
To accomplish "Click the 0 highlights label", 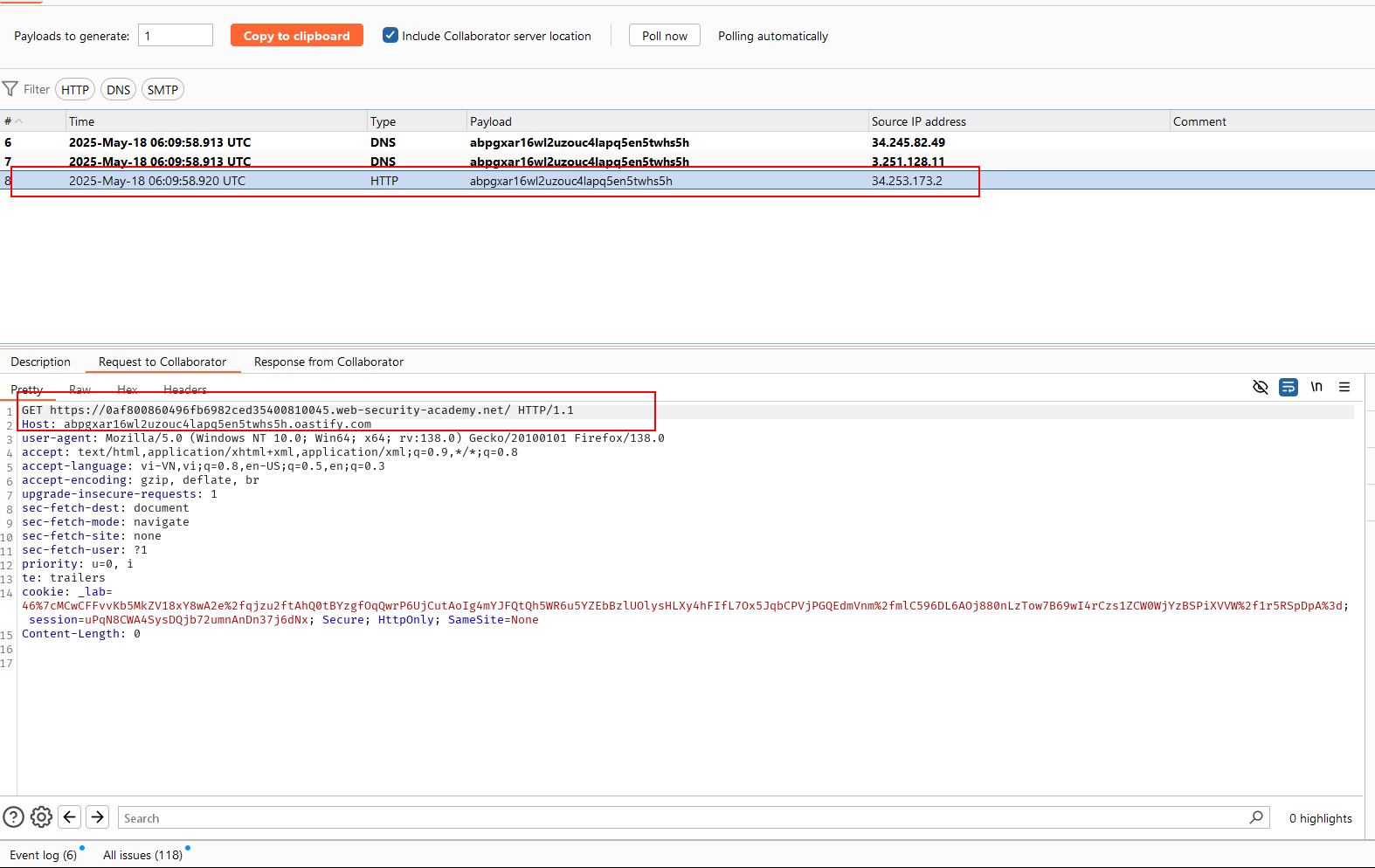I will pos(1321,818).
